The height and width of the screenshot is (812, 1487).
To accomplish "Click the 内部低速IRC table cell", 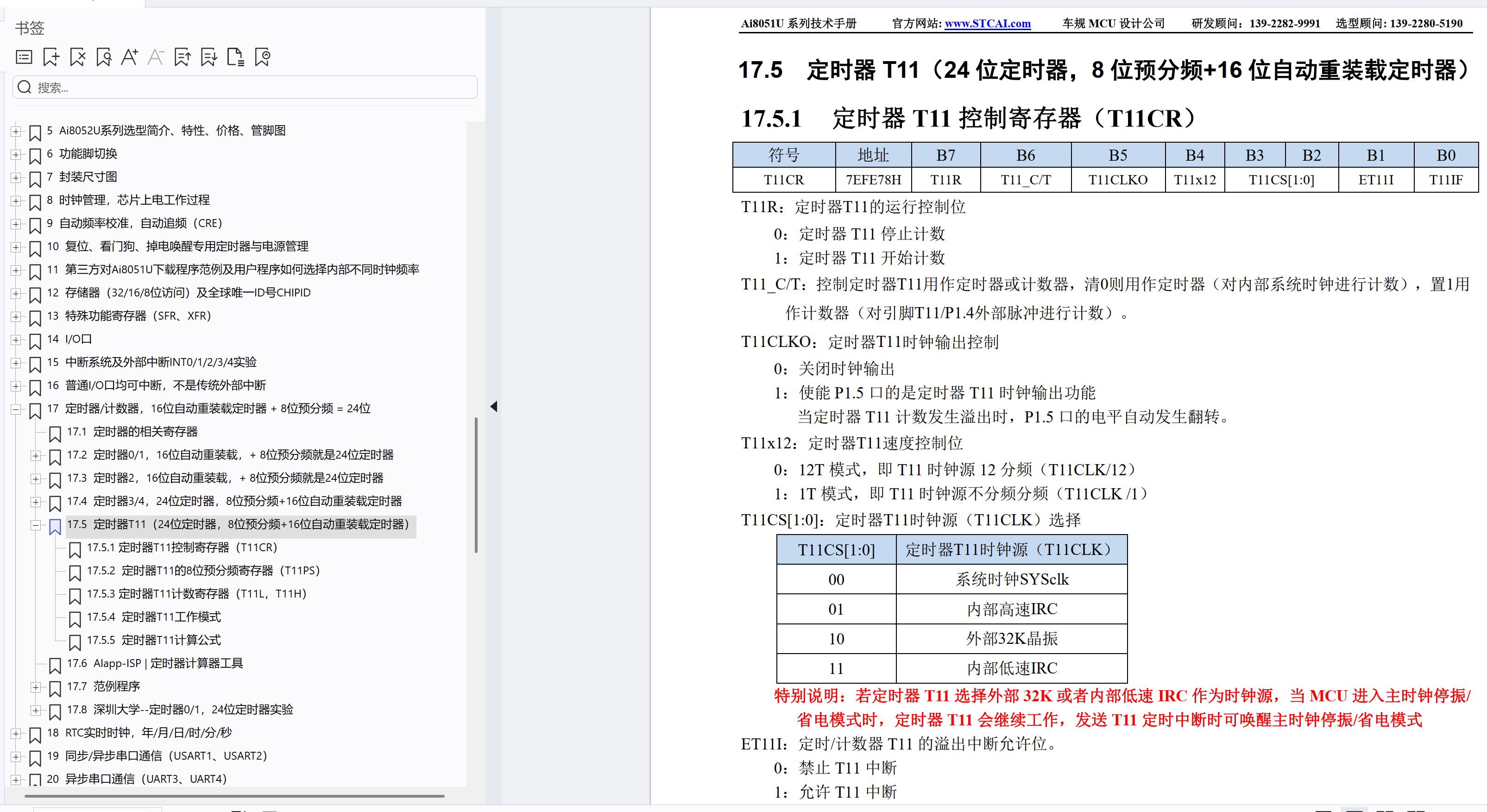I will click(x=1011, y=668).
